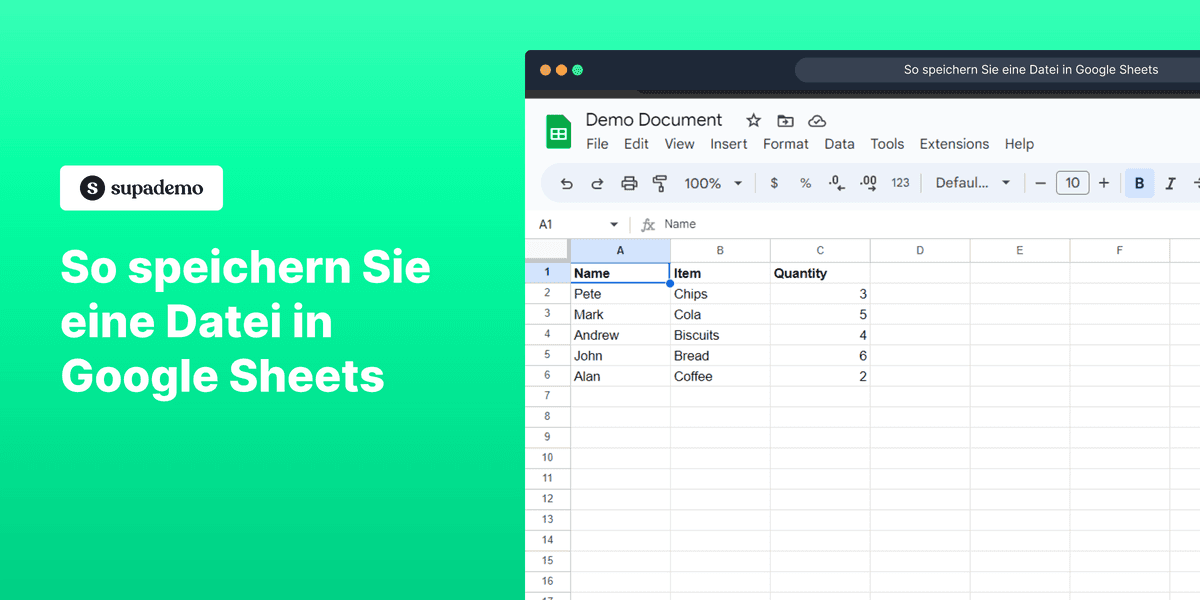Click the Undo icon
This screenshot has width=1200, height=600.
tap(566, 183)
